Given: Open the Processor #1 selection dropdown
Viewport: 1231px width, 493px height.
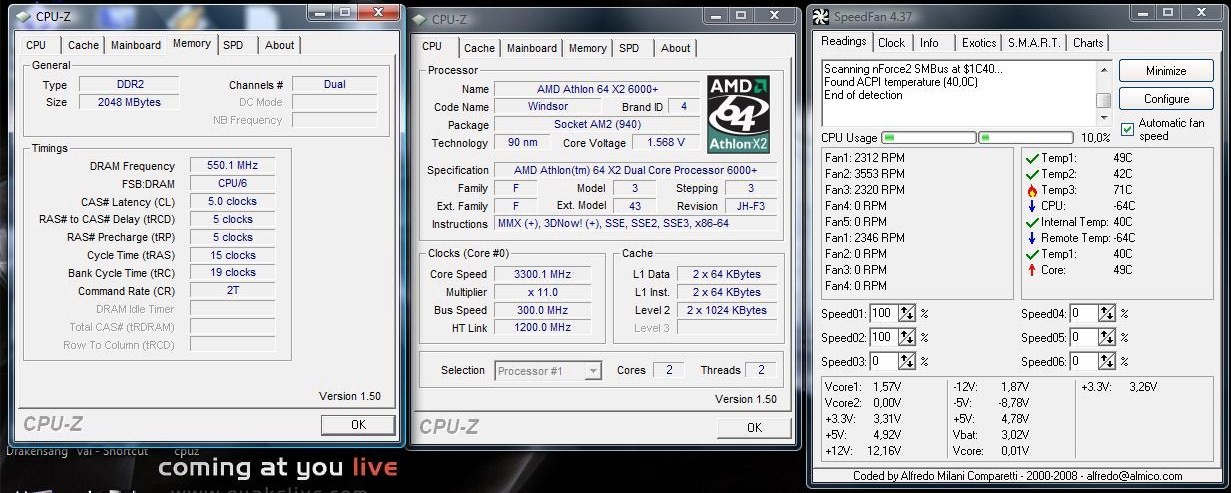Looking at the screenshot, I should pyautogui.click(x=548, y=371).
